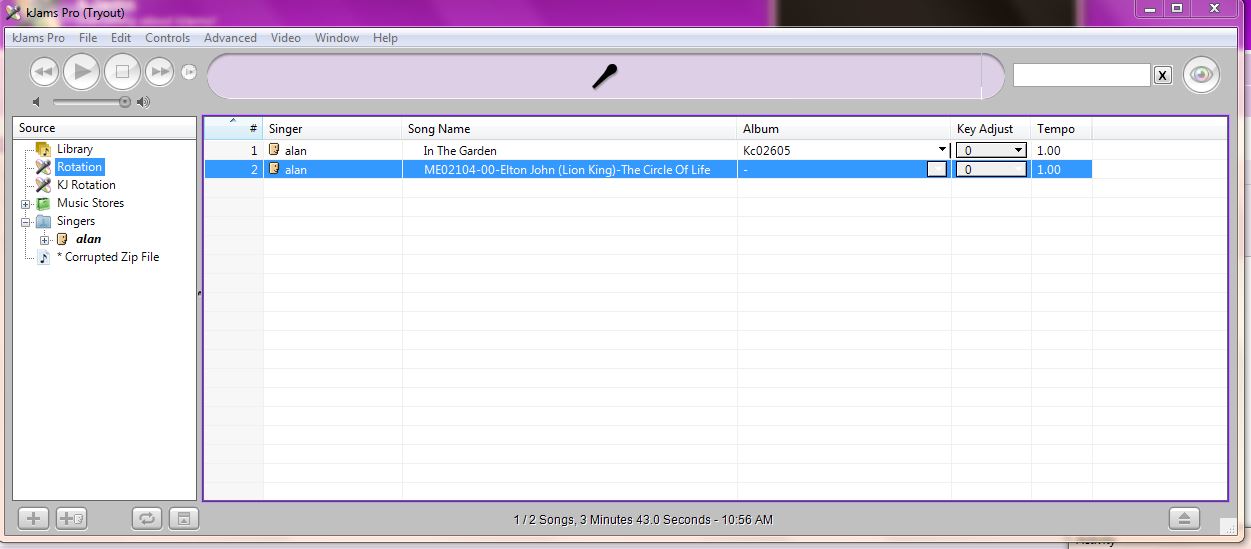Click the rewind (previous track) button

[x=44, y=72]
